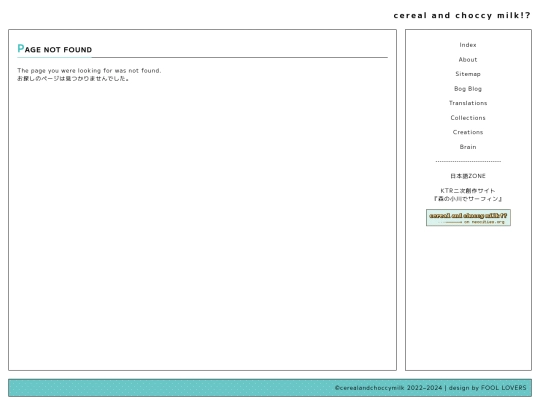
Task: Click the Japanese not-found message お探しのページ
Action: click(x=73, y=79)
